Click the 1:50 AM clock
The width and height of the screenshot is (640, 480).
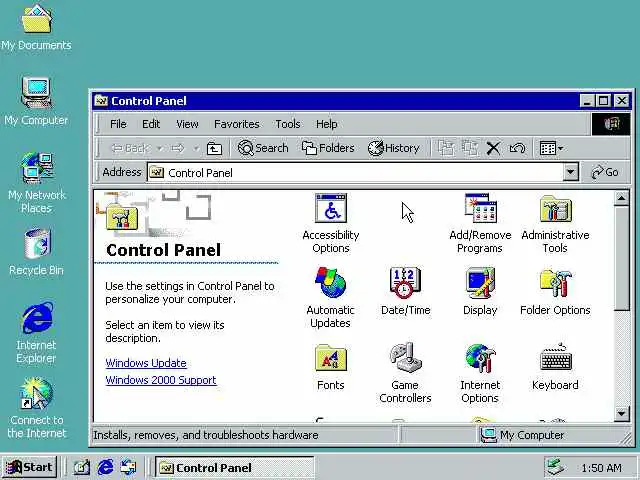coord(602,468)
